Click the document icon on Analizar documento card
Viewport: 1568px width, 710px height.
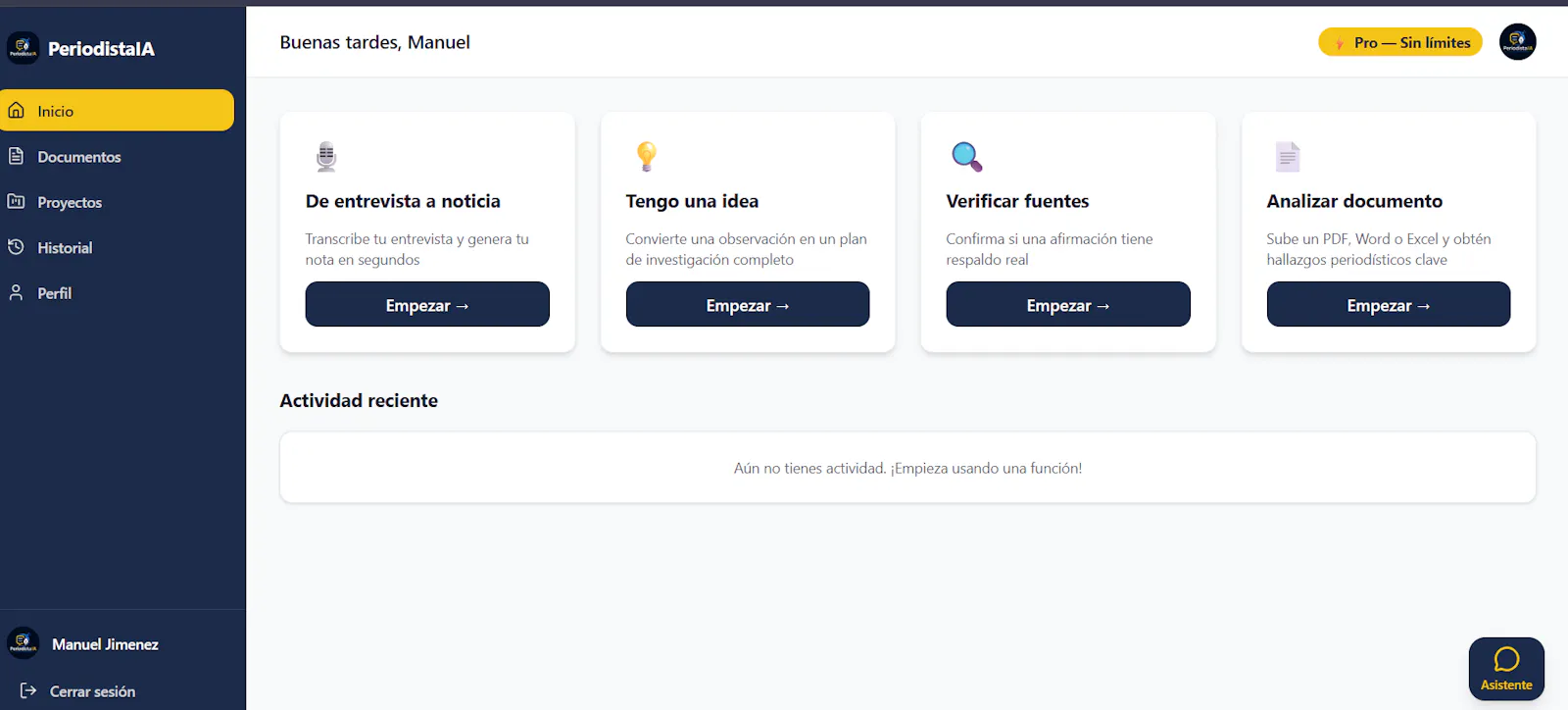[x=1288, y=156]
